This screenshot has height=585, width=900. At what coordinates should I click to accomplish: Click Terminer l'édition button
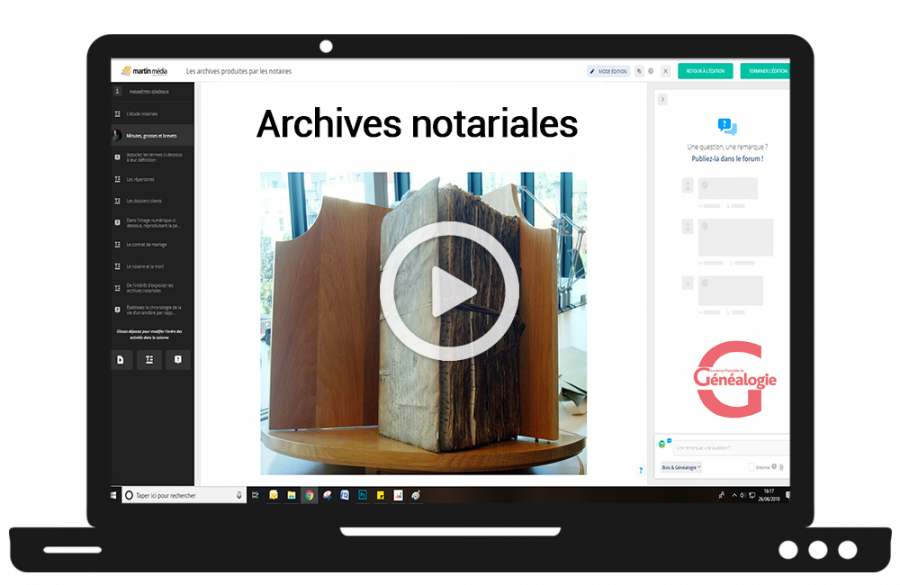[x=766, y=71]
